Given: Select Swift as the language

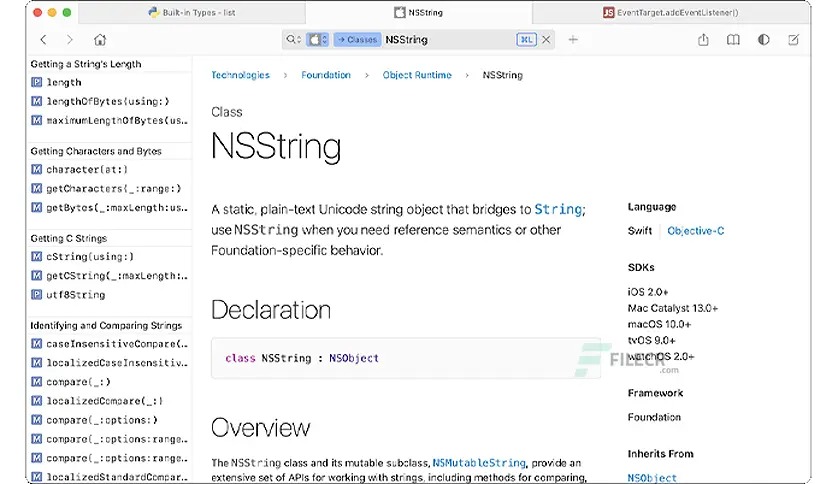Looking at the screenshot, I should tap(640, 231).
